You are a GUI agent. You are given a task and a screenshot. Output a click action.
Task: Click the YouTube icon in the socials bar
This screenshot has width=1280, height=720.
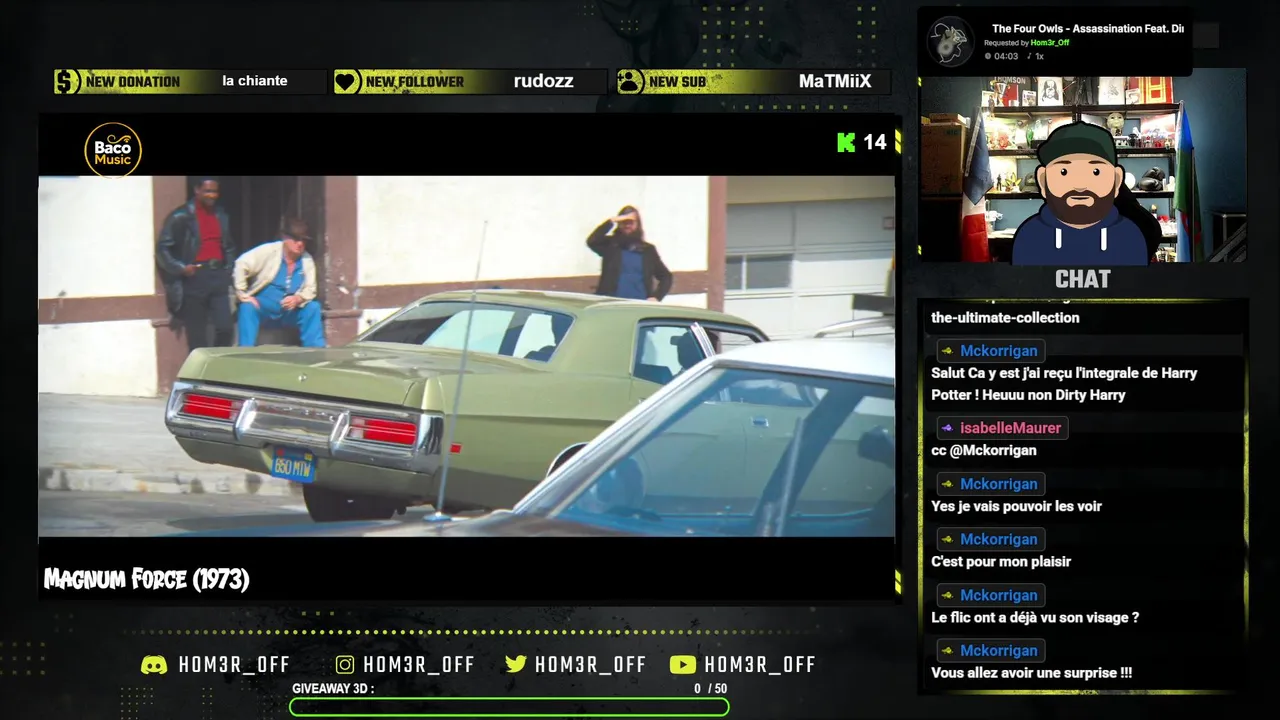tap(683, 665)
